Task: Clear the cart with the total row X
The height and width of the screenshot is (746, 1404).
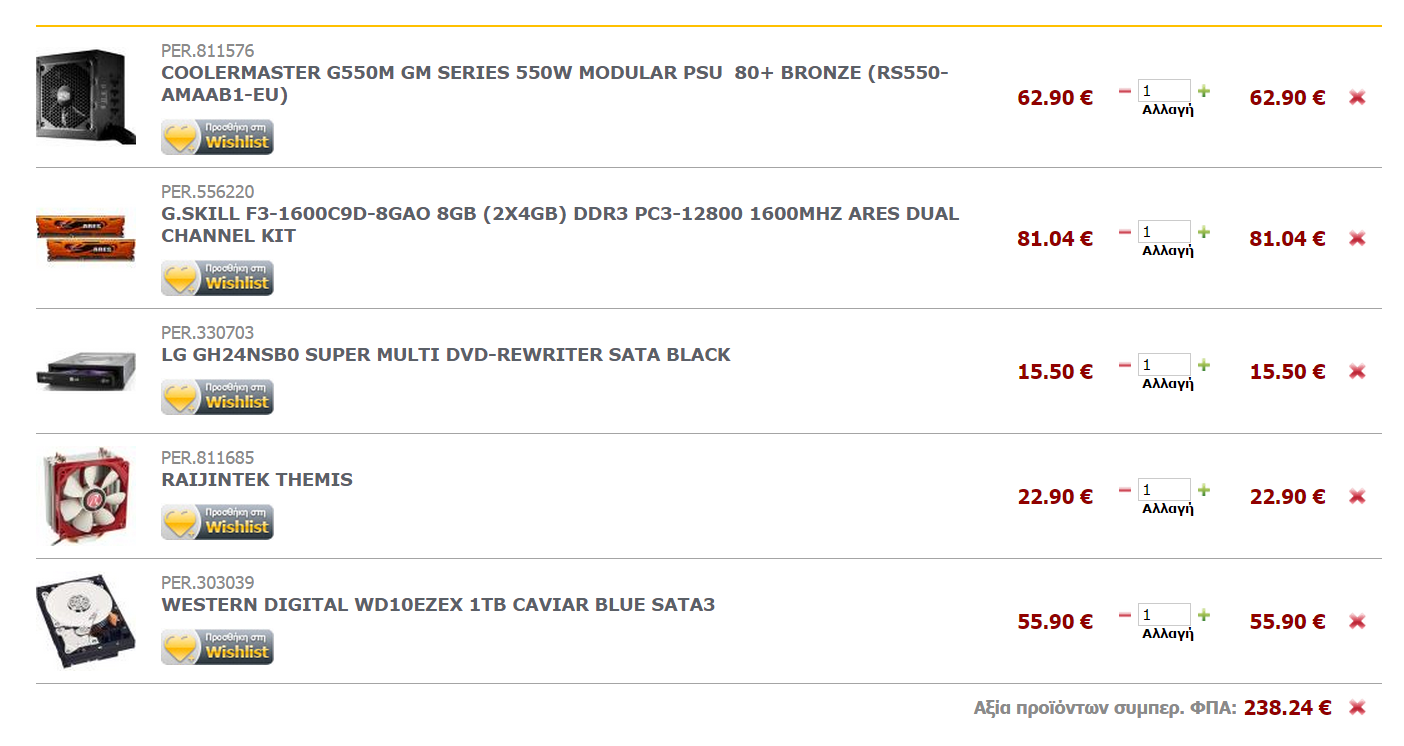Action: [1357, 708]
